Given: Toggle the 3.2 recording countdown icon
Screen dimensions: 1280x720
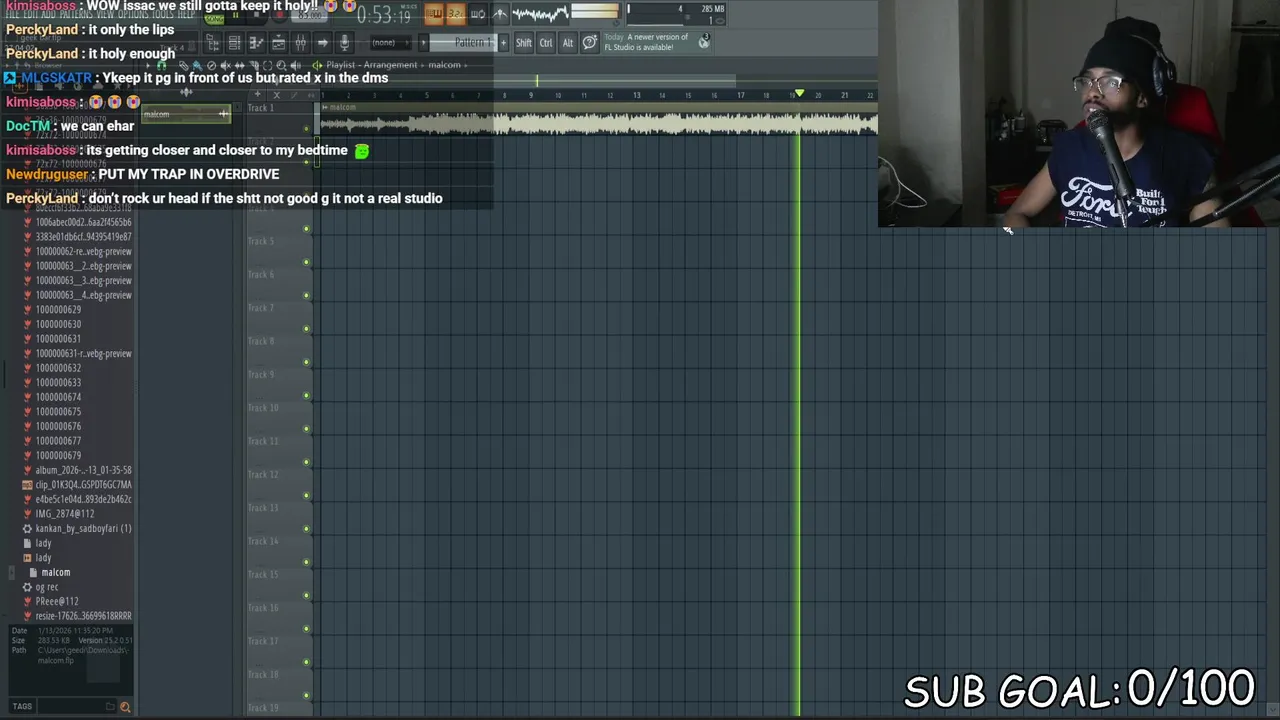Looking at the screenshot, I should point(456,14).
